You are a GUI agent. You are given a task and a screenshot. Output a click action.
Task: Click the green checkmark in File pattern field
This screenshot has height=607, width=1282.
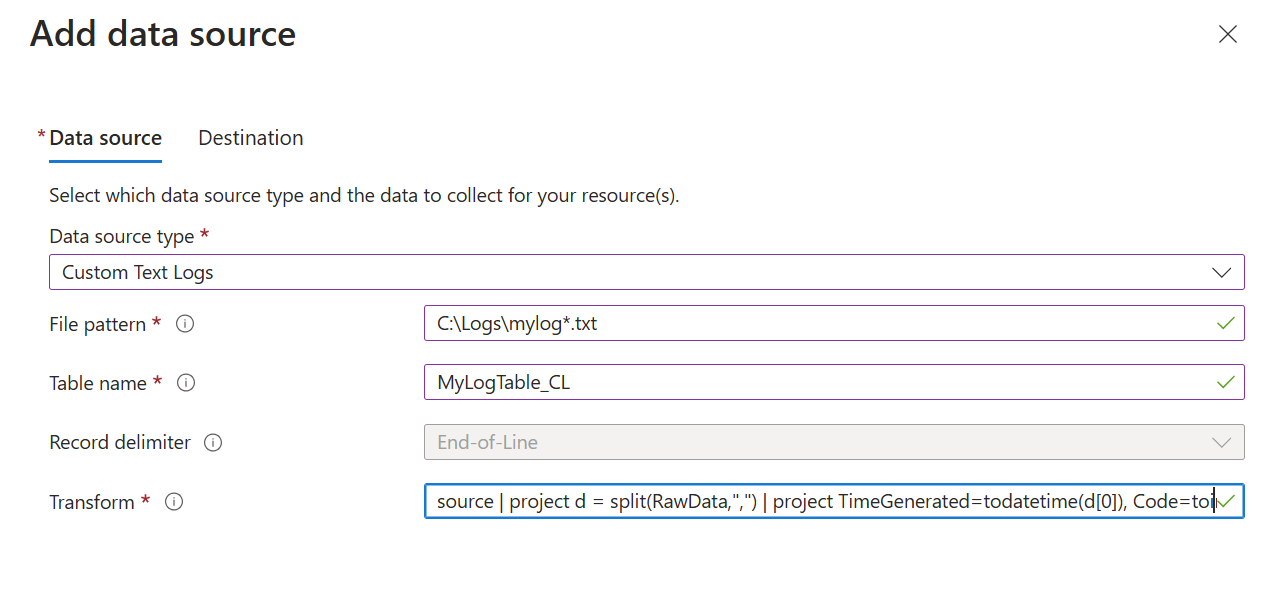[1225, 324]
